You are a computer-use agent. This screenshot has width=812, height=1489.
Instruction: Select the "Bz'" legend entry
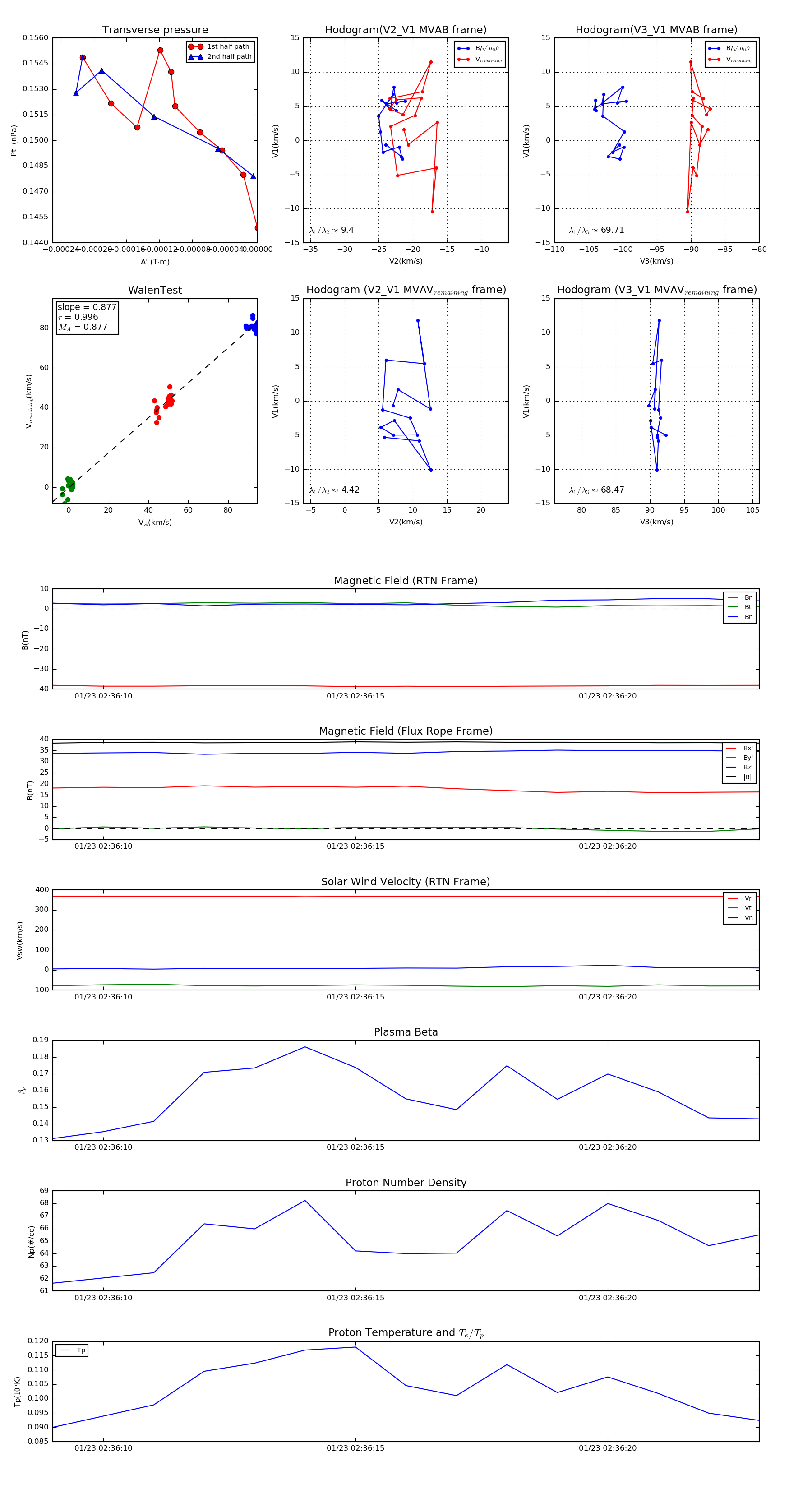pyautogui.click(x=739, y=767)
